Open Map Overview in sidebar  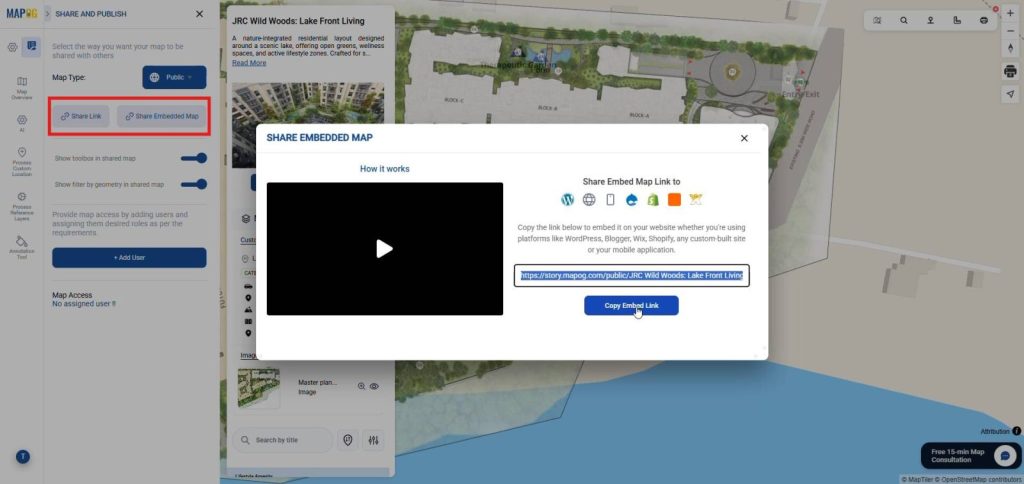22,88
